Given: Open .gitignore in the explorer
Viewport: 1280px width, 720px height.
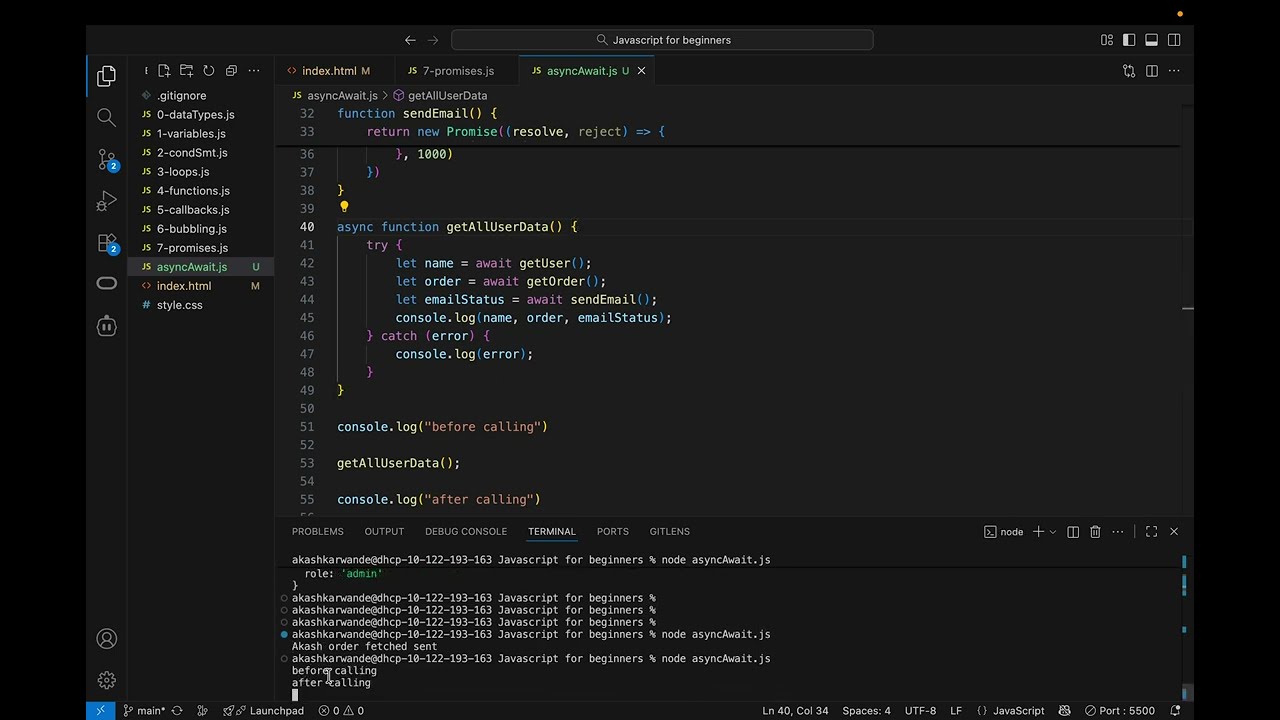Looking at the screenshot, I should [200, 96].
